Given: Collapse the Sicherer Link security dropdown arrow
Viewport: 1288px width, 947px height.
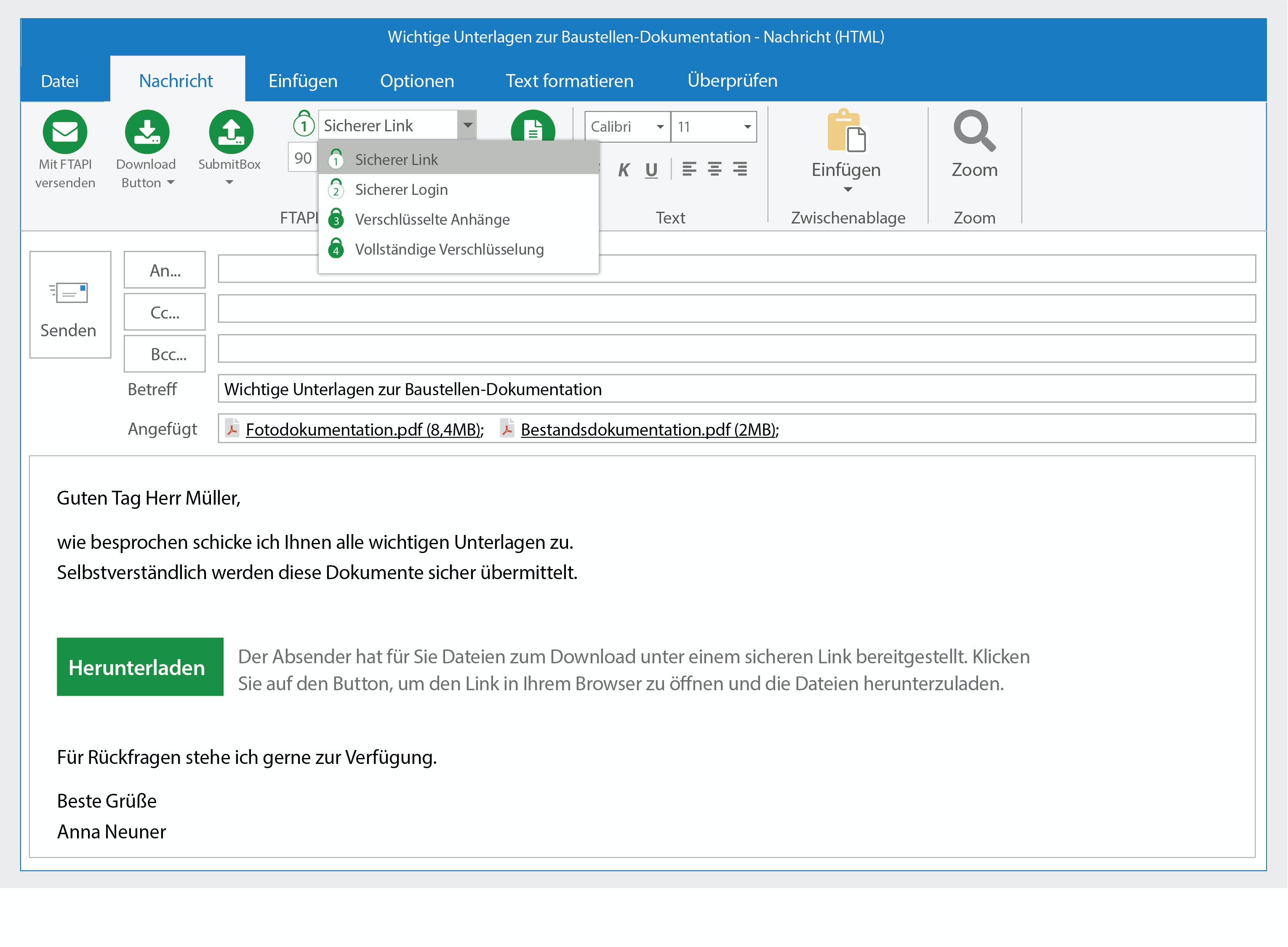Looking at the screenshot, I should [x=467, y=125].
